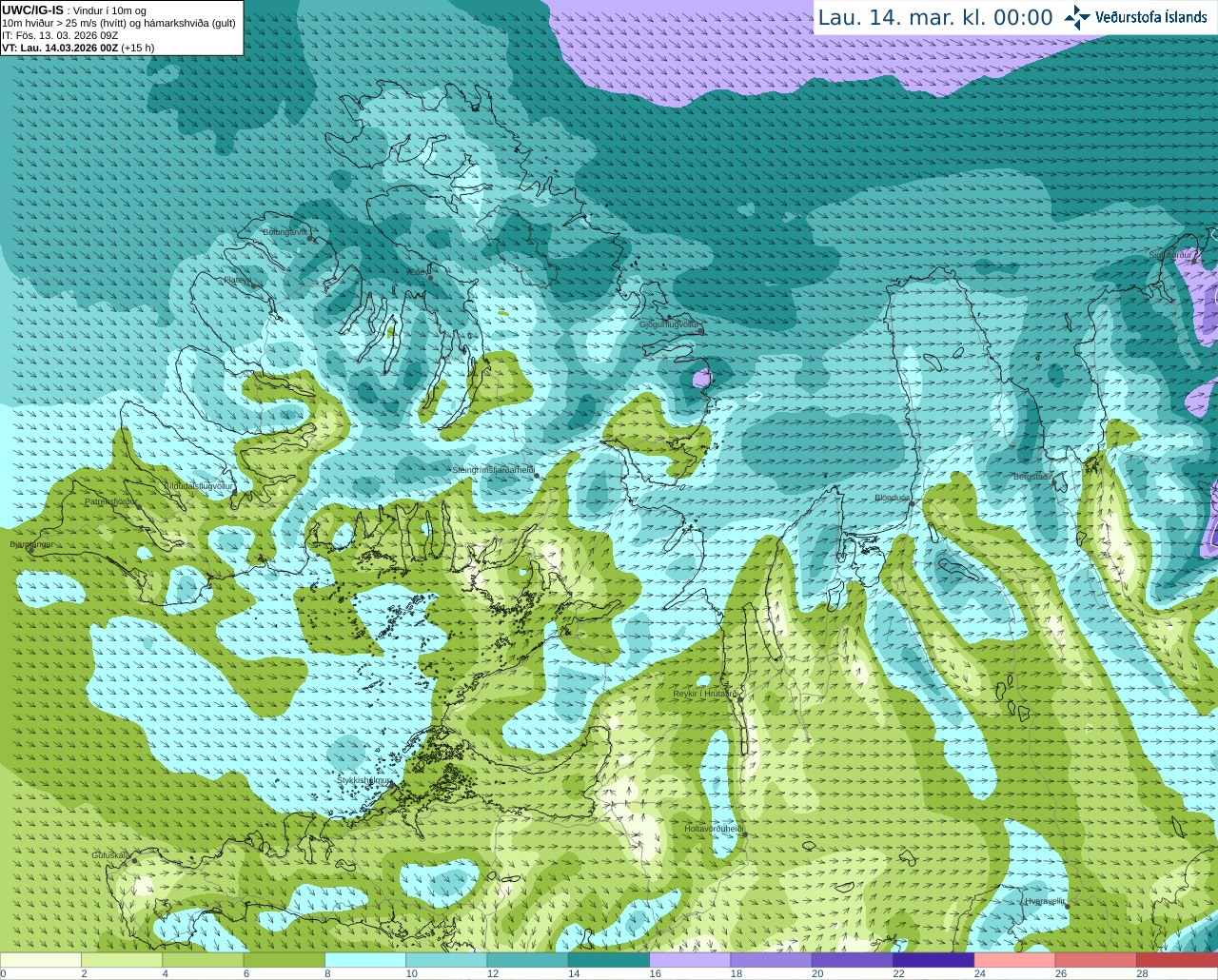Viewport: 1218px width, 980px height.
Task: Pick the 0–2 m/s pale yellow legend swatch
Action: point(40,959)
